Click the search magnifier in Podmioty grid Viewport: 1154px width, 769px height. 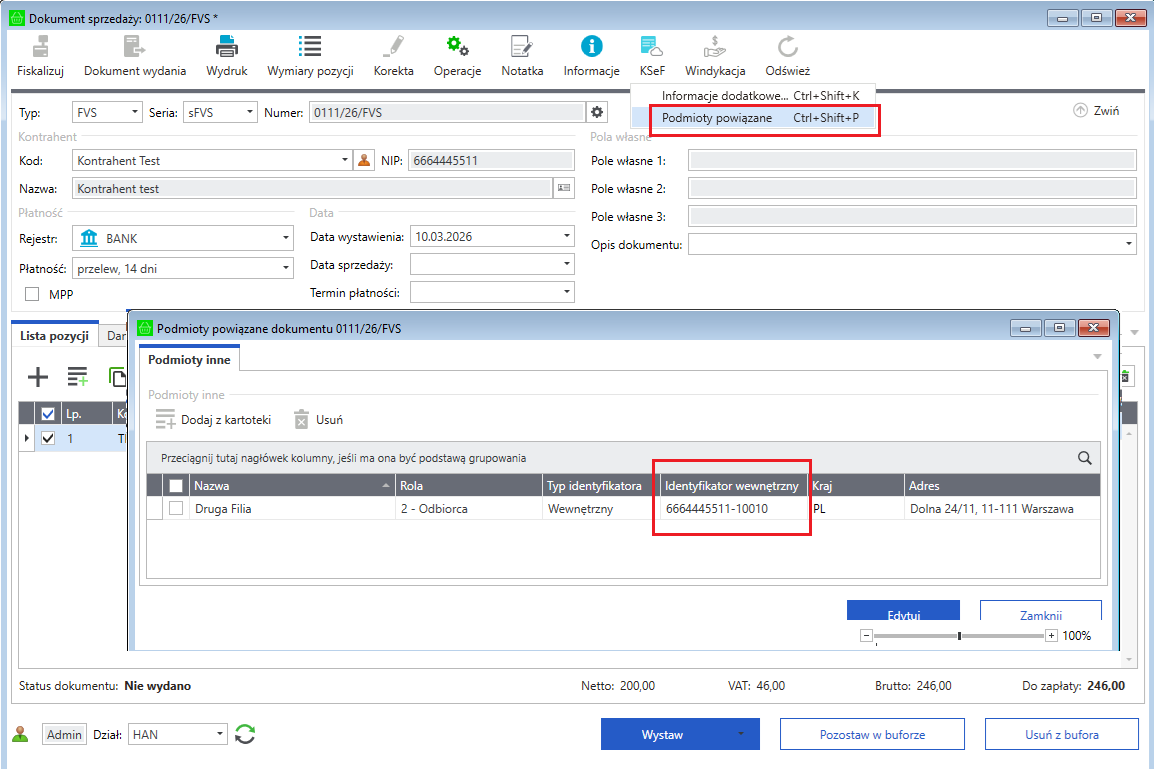tap(1084, 458)
